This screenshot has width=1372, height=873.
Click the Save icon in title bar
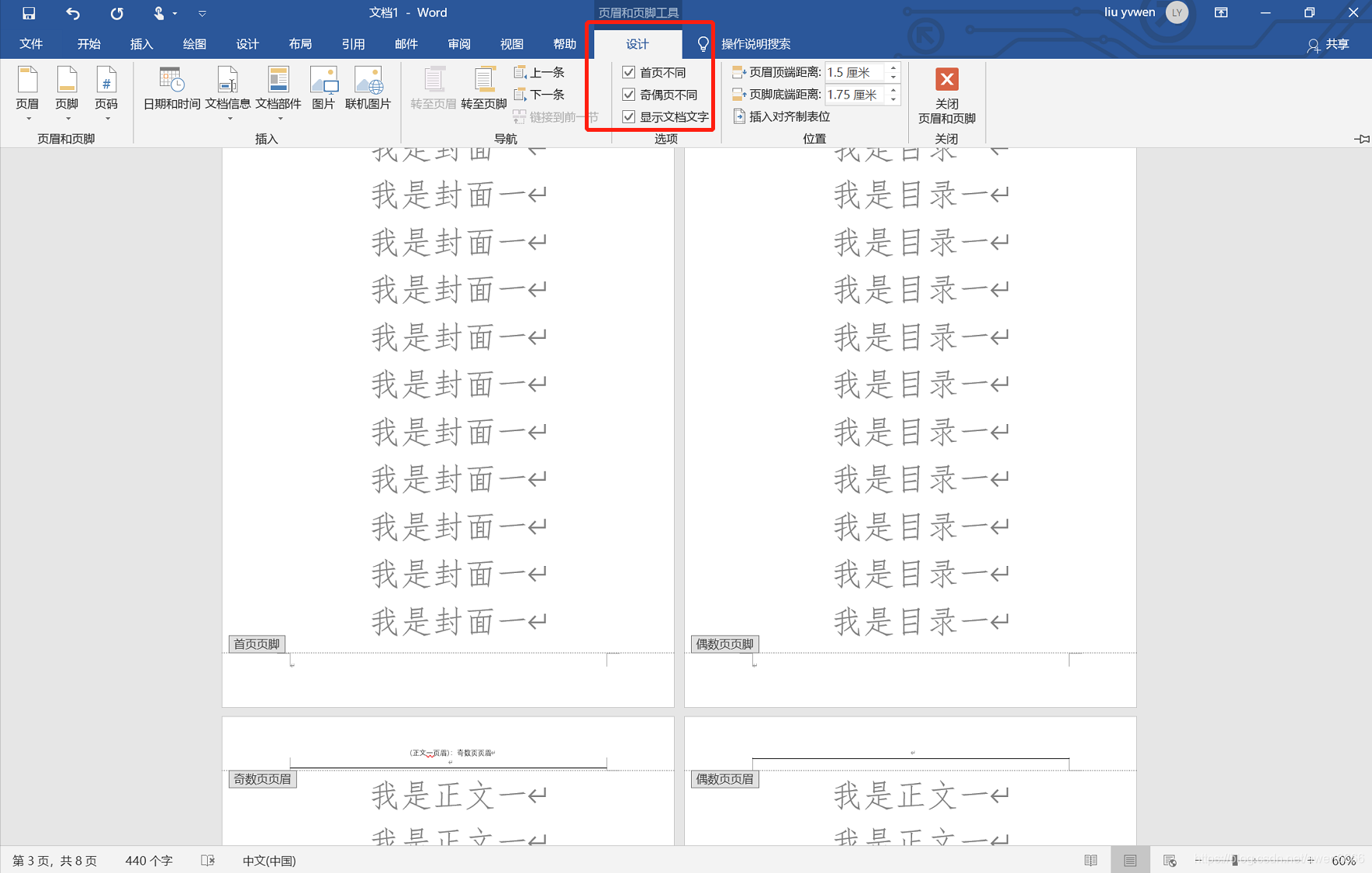coord(29,13)
